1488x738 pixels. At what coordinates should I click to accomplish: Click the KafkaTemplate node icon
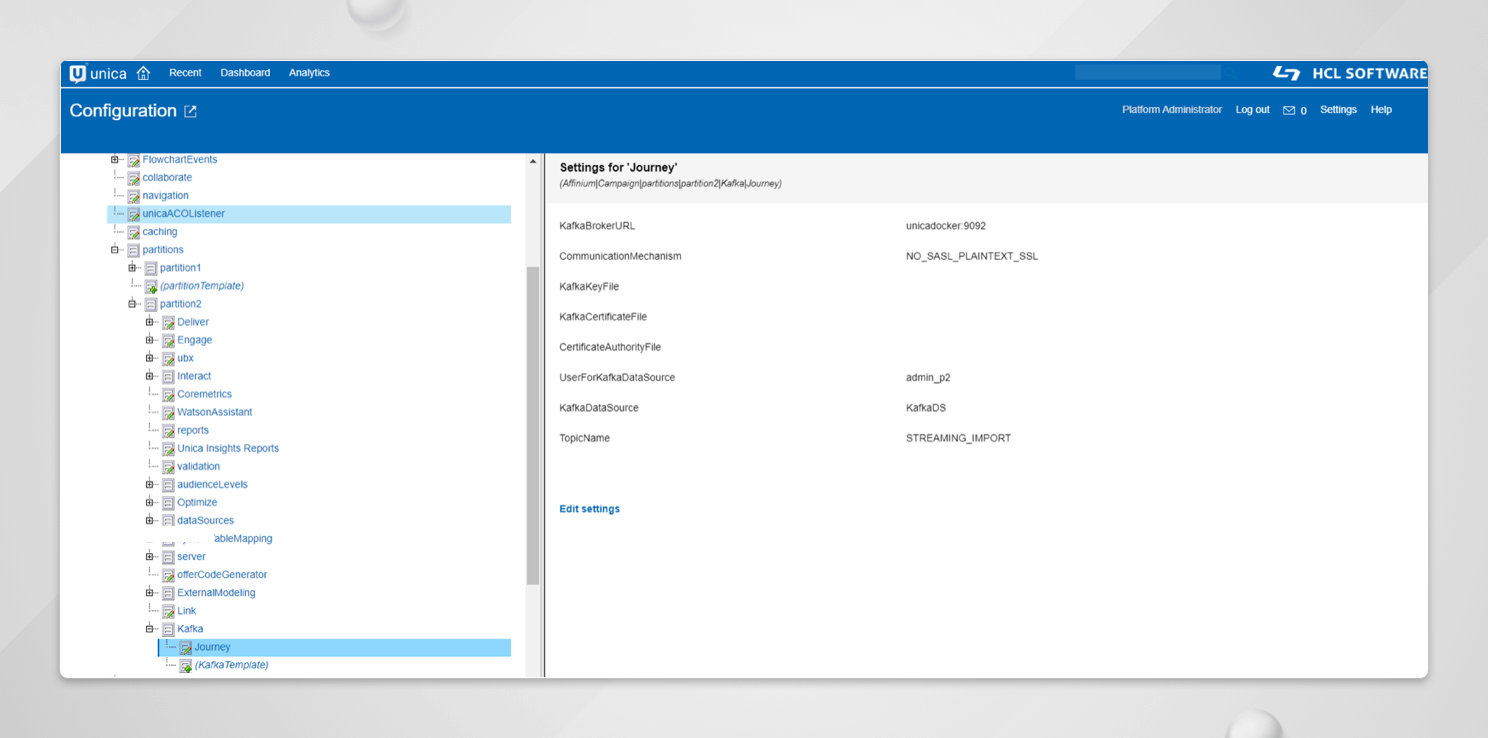[x=186, y=666]
